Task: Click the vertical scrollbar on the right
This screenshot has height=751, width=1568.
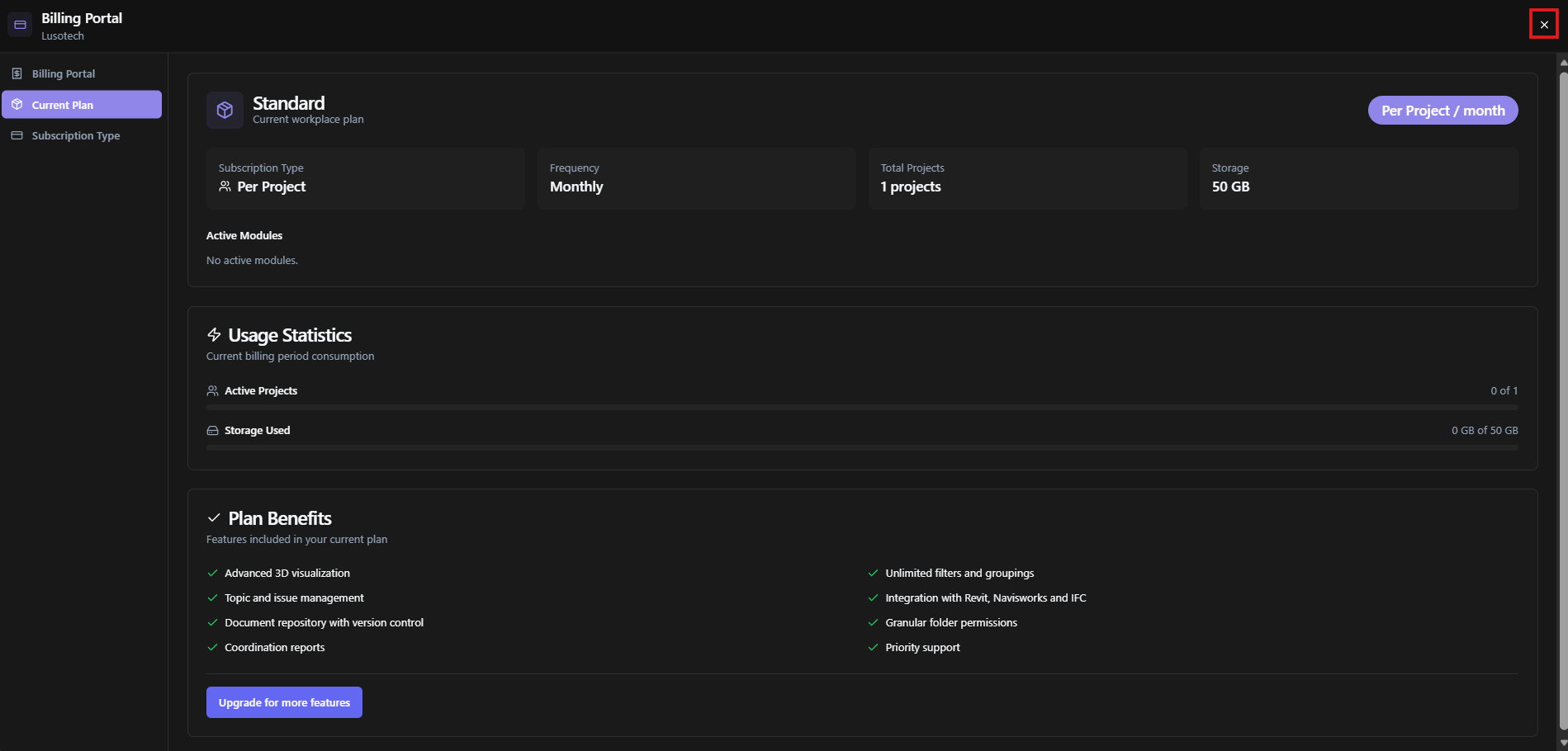Action: pyautogui.click(x=1563, y=402)
